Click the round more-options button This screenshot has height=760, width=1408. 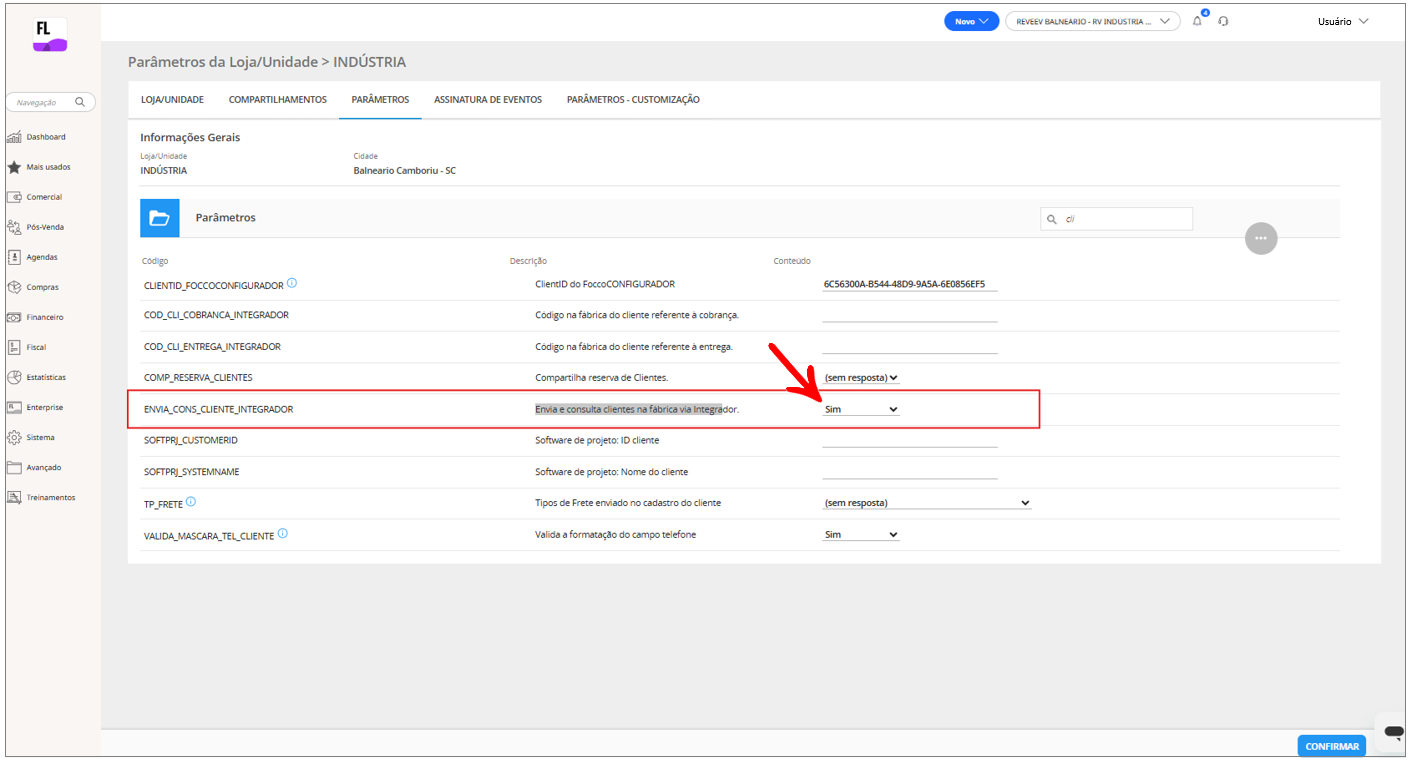click(x=1261, y=238)
